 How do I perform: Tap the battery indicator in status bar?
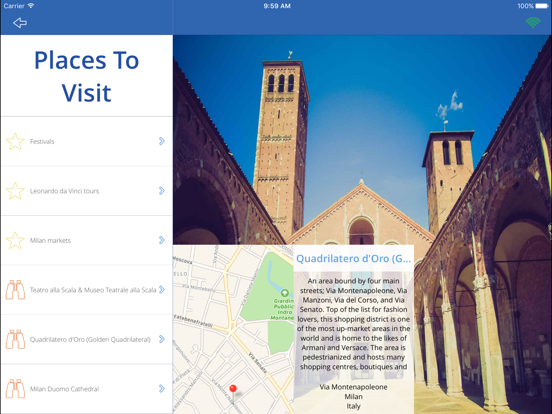[x=541, y=6]
